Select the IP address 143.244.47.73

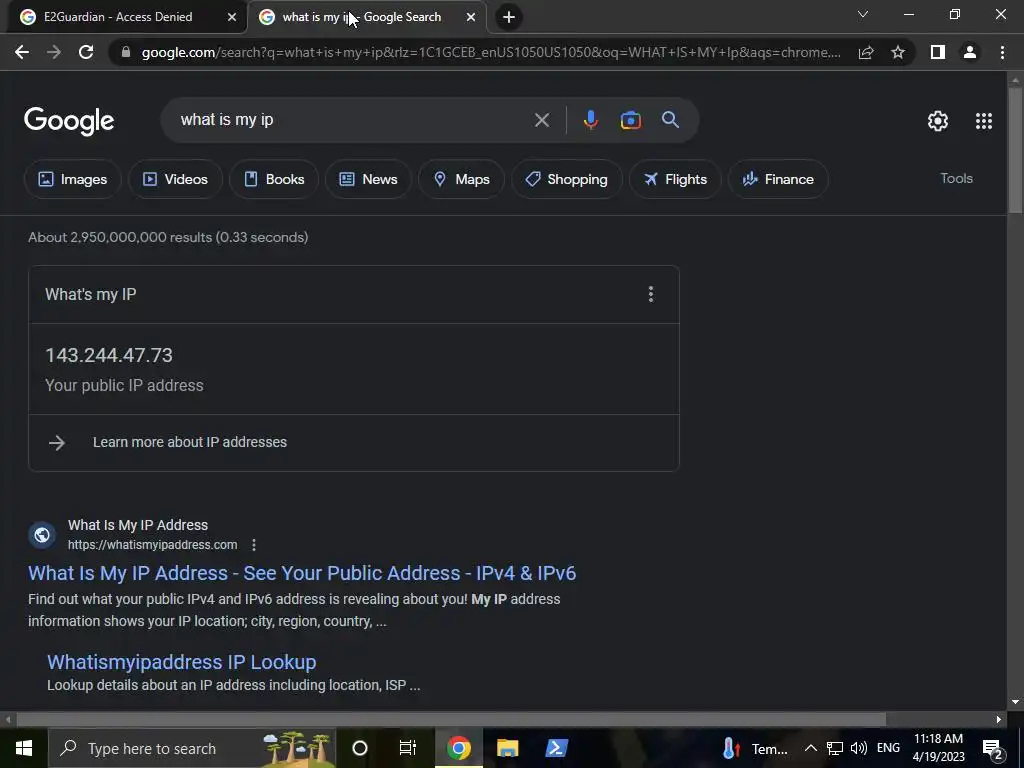109,355
